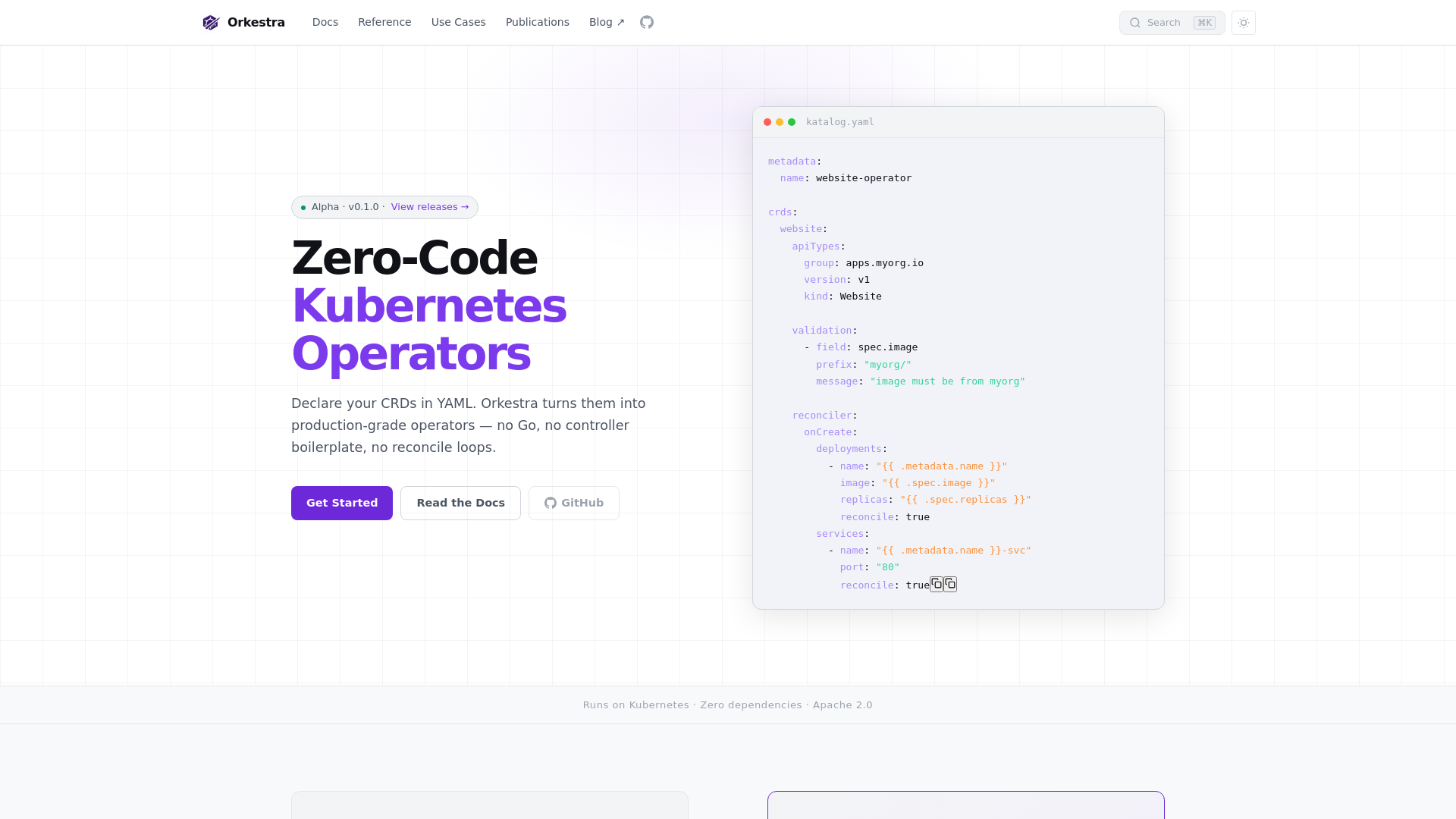This screenshot has height=819, width=1456.
Task: Click the katalog.yaml file title
Action: (840, 122)
